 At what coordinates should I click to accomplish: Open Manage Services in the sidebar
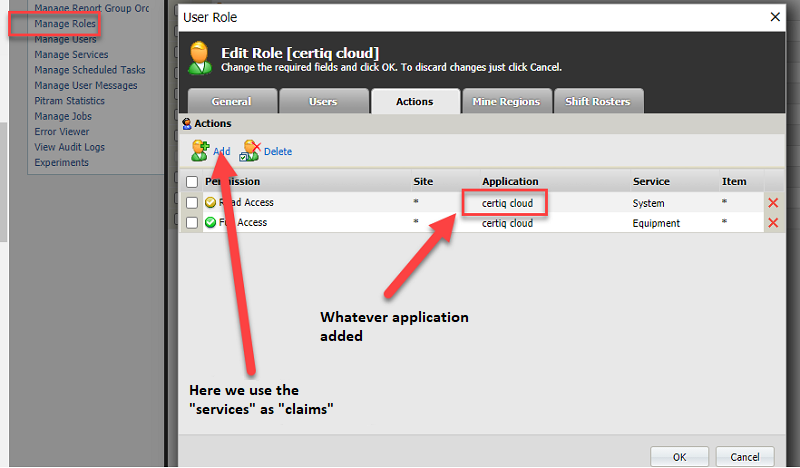(71, 55)
